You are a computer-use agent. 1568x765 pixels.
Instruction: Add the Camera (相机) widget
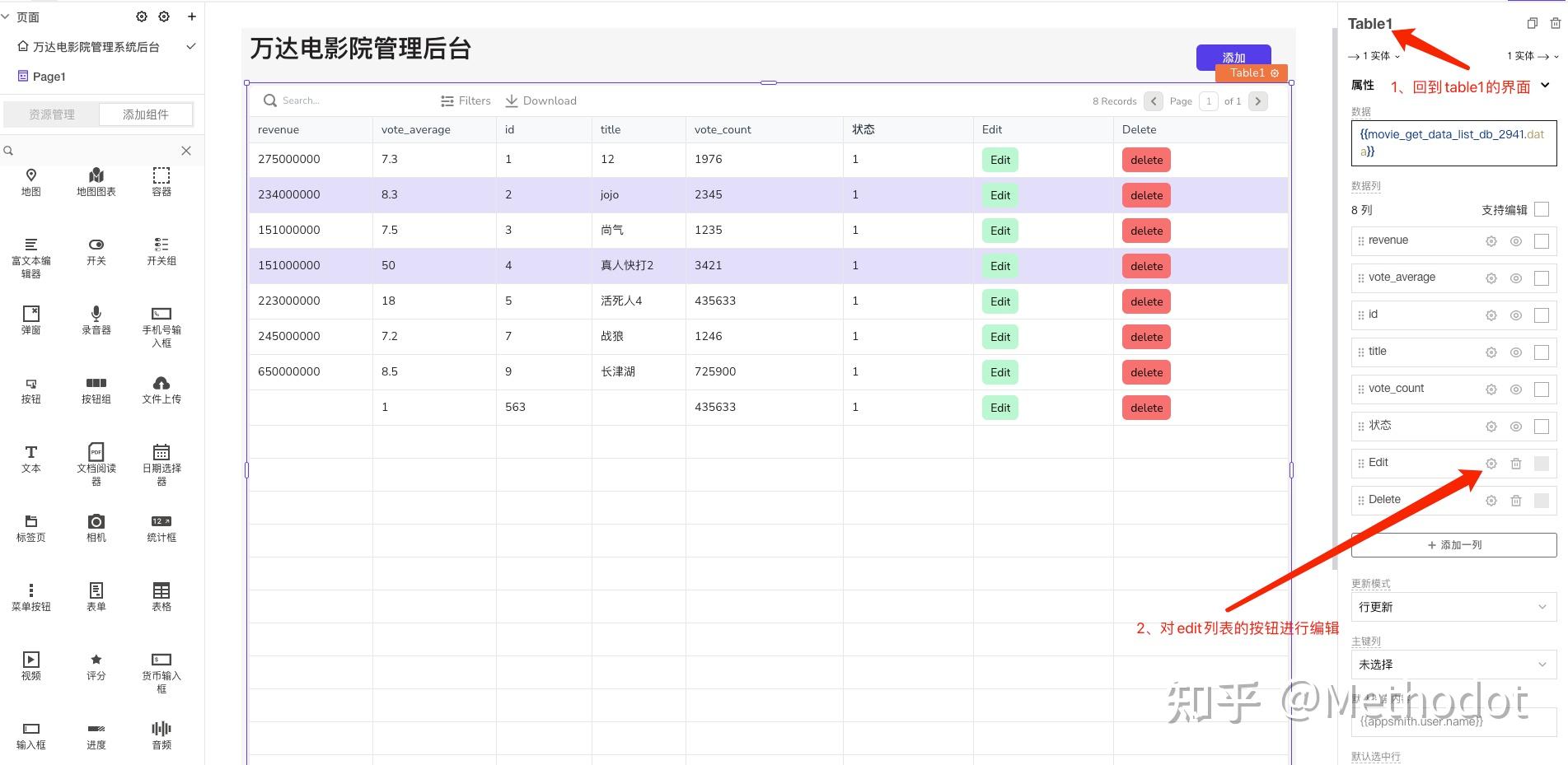pos(96,528)
